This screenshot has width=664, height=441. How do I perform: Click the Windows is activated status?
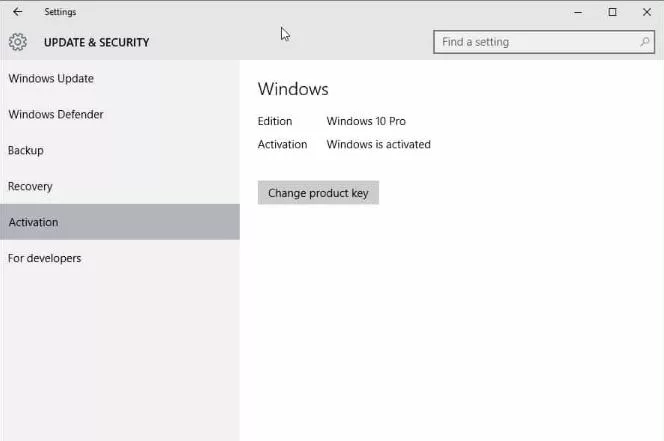pos(379,144)
